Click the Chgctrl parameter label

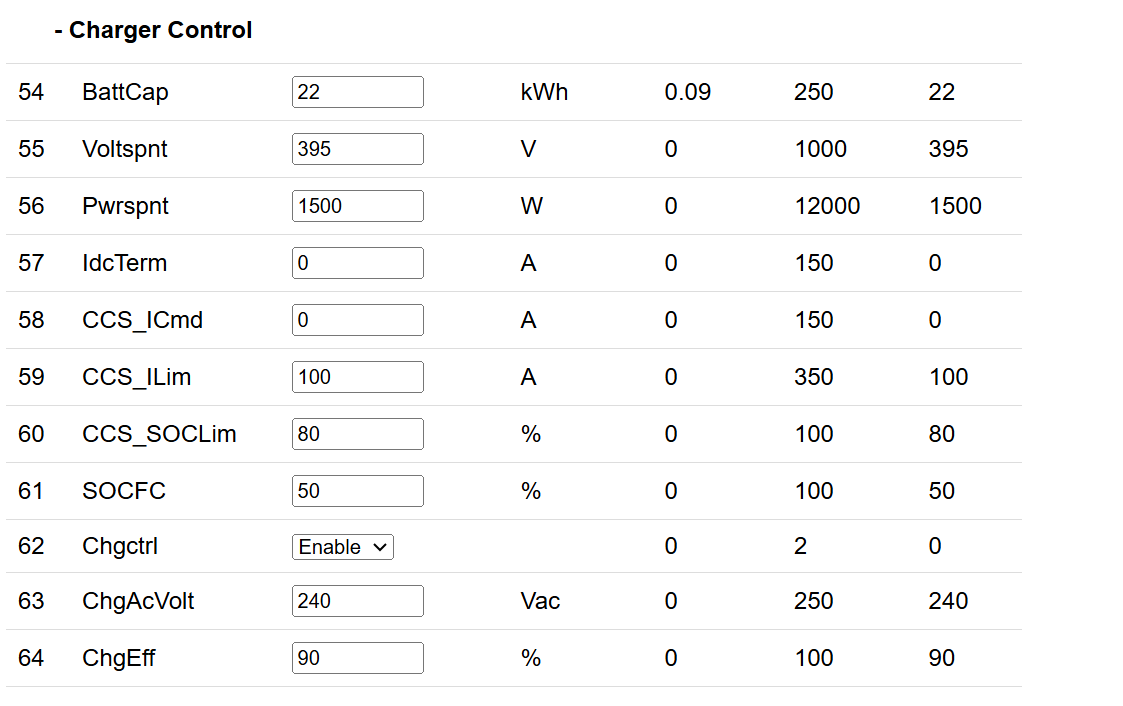[x=120, y=546]
